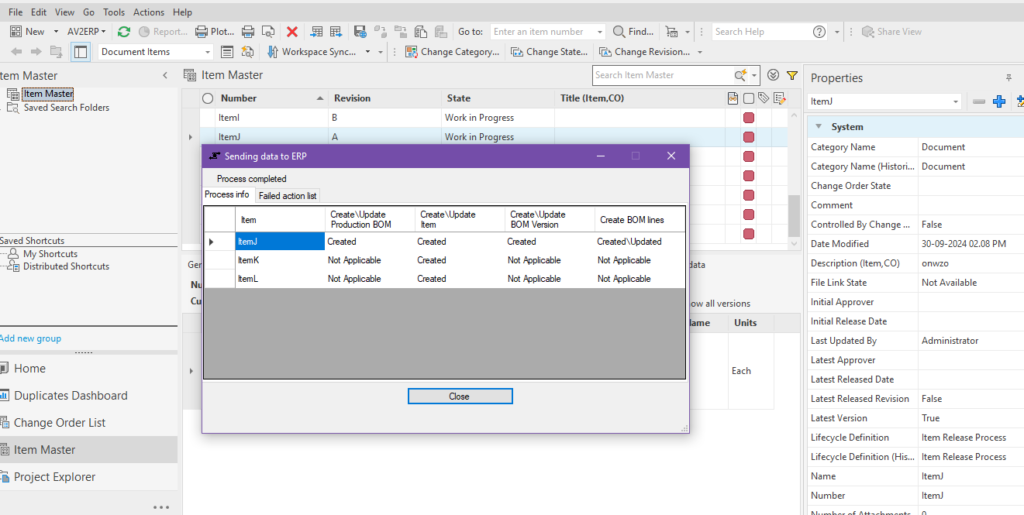Click the blue plus icon in Properties
This screenshot has width=1024, height=515.
(998, 102)
